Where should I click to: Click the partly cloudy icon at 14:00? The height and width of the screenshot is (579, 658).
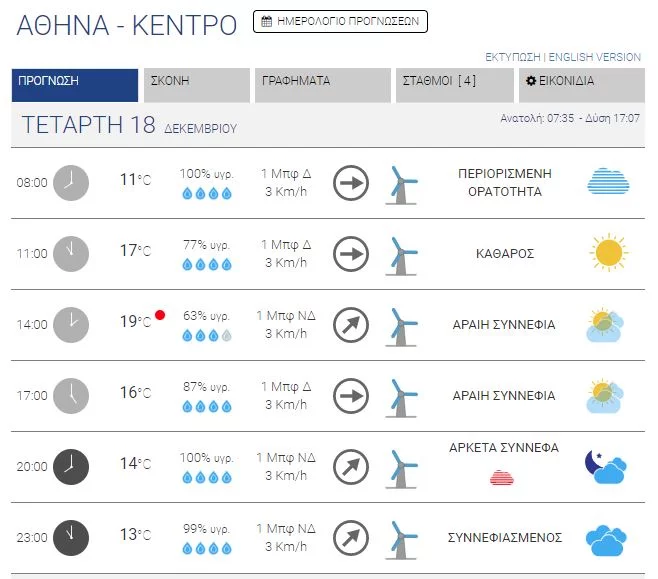point(606,325)
